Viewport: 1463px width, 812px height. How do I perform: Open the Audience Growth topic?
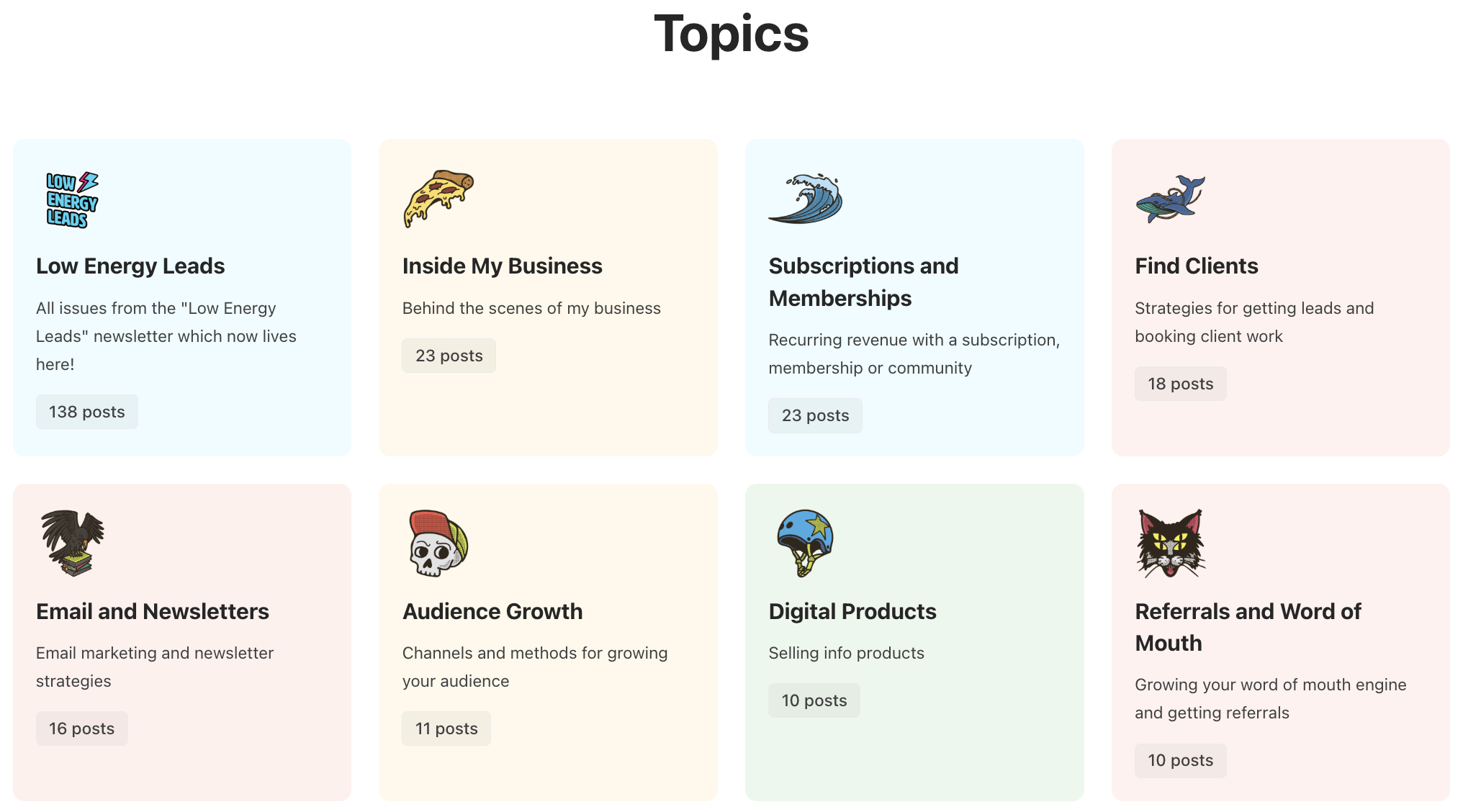tap(492, 611)
